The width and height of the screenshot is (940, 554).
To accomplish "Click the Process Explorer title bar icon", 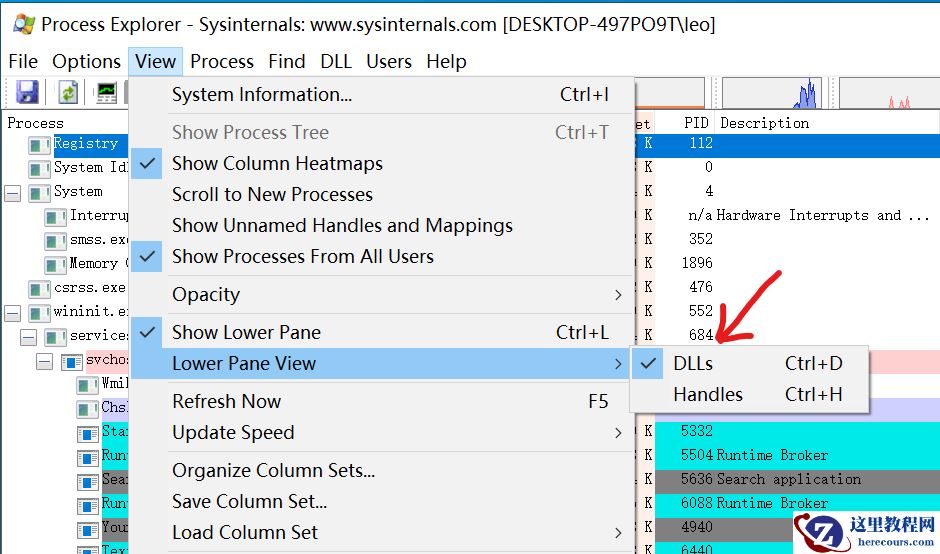I will click(x=23, y=24).
